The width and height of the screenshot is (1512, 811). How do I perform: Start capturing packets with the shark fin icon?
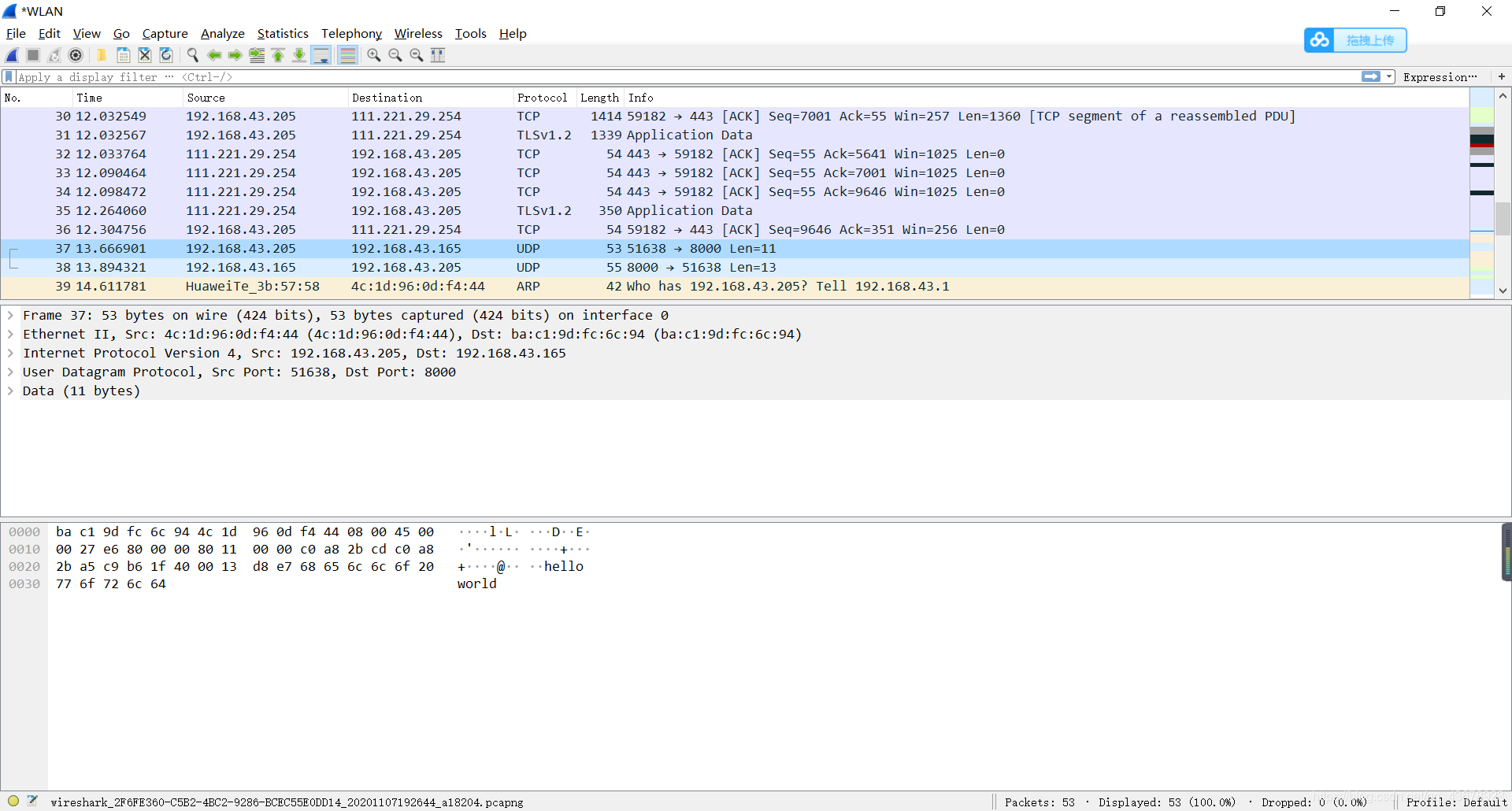pos(13,55)
